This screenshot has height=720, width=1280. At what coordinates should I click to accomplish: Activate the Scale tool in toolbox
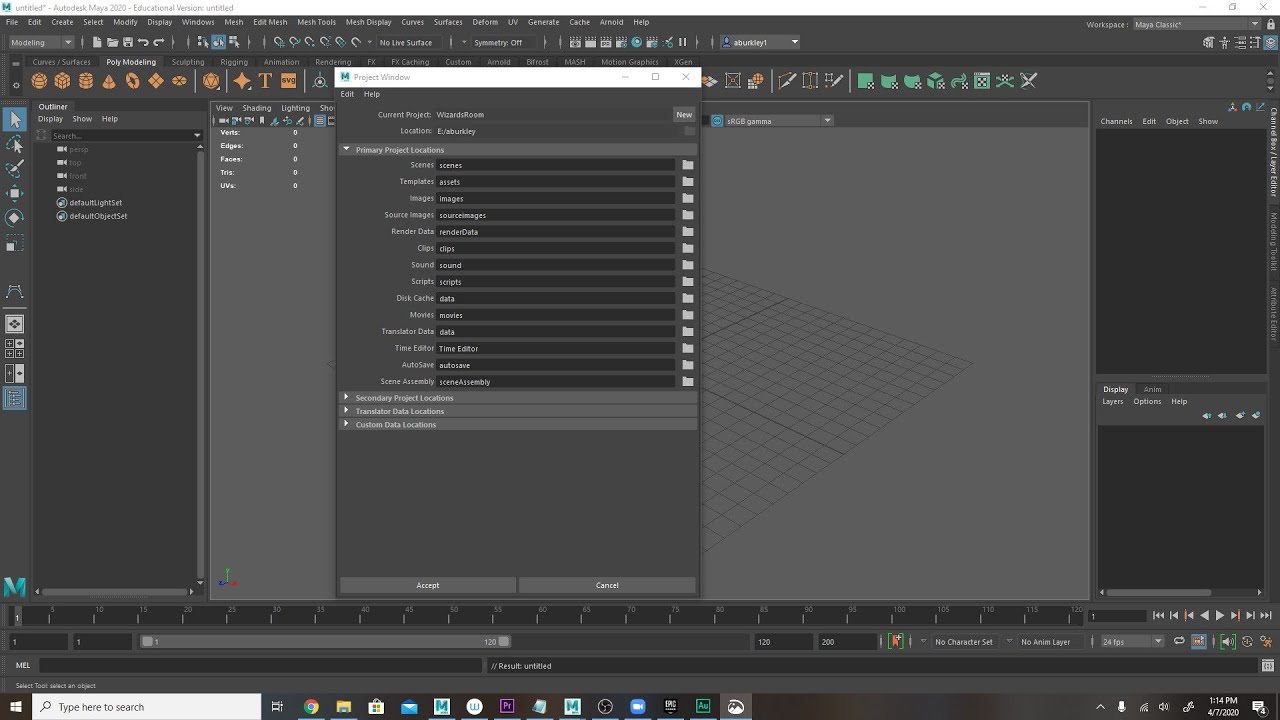pos(15,243)
